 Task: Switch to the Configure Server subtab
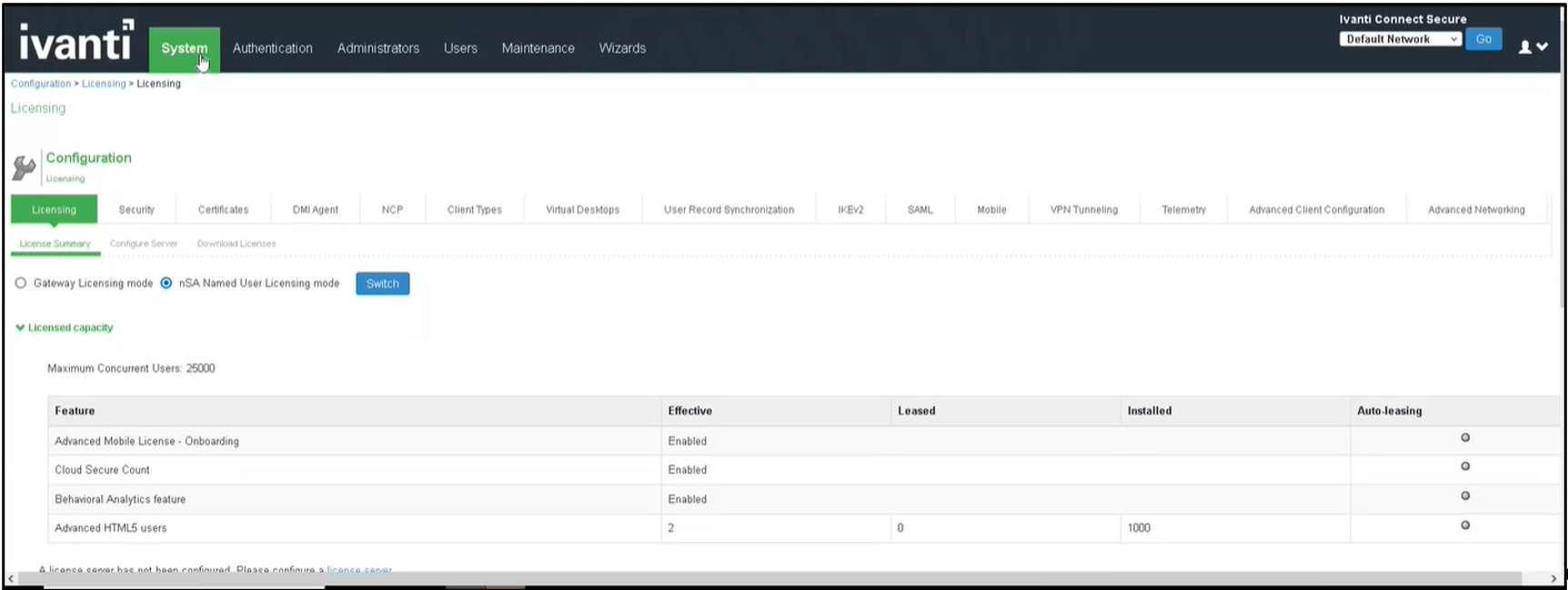pyautogui.click(x=144, y=244)
